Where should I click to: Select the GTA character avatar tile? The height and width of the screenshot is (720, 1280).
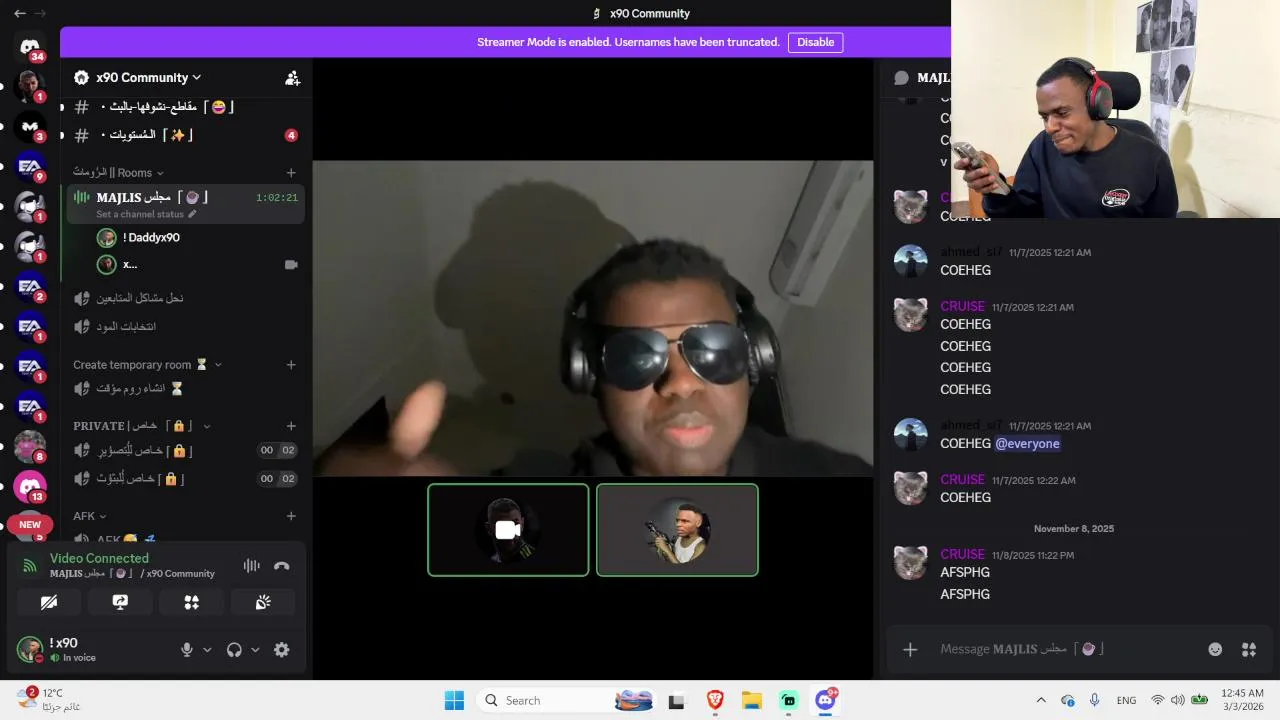[x=677, y=530]
